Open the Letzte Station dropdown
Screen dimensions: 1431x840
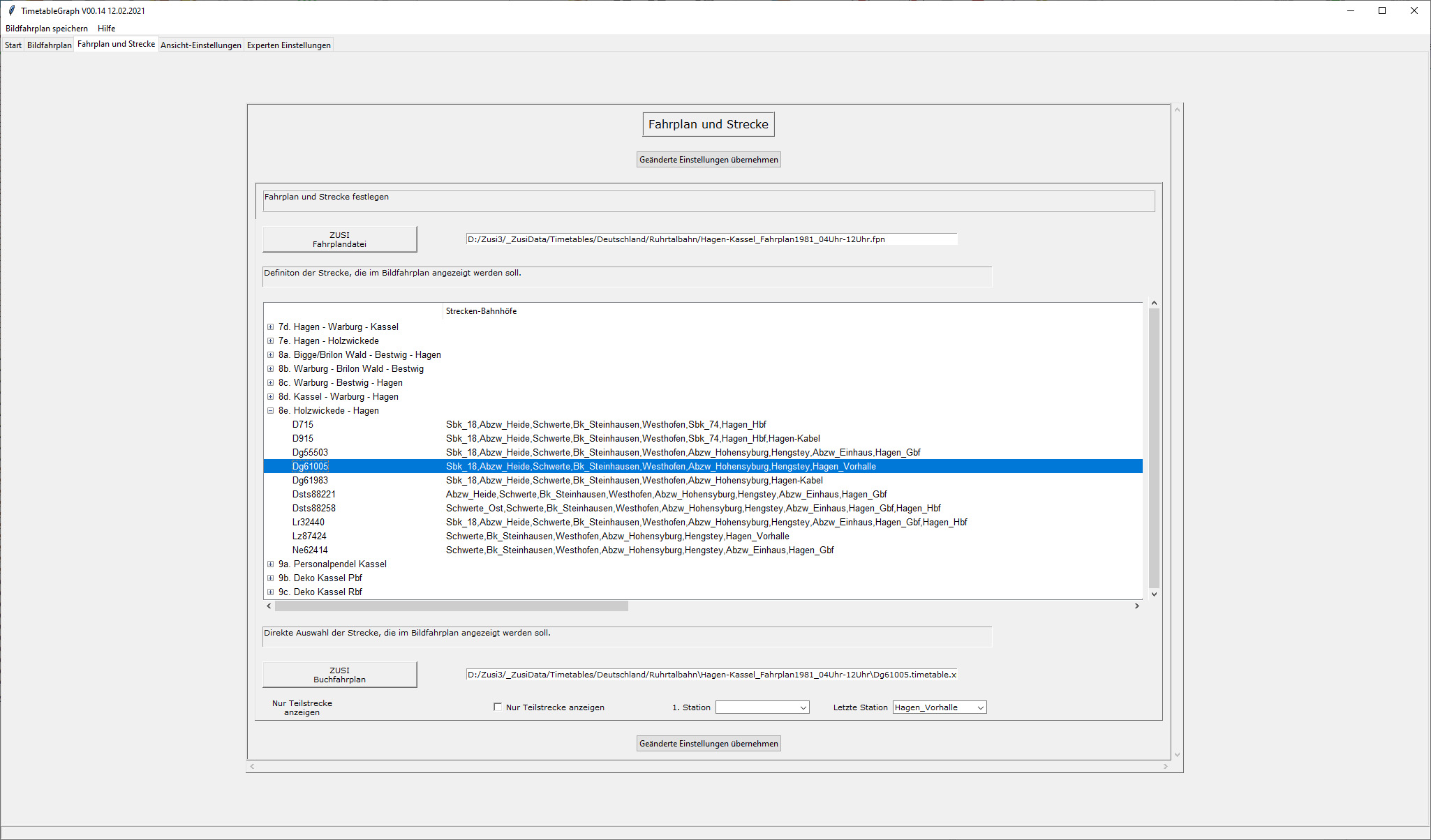point(980,707)
